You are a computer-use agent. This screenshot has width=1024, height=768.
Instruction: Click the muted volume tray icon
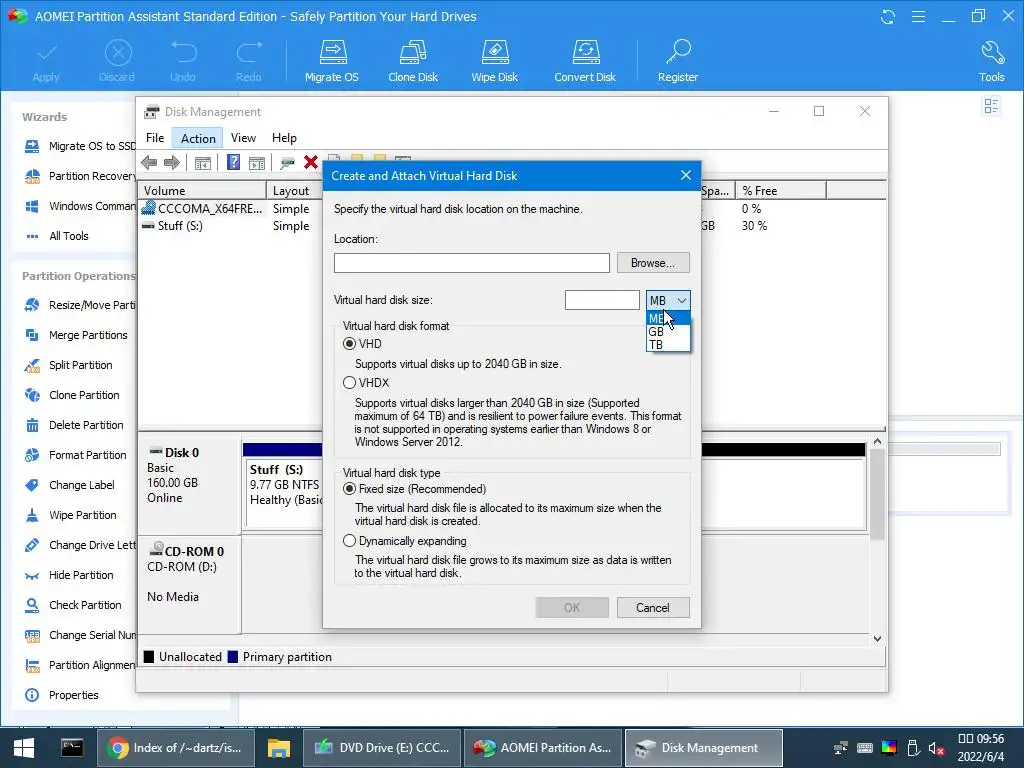(x=936, y=748)
